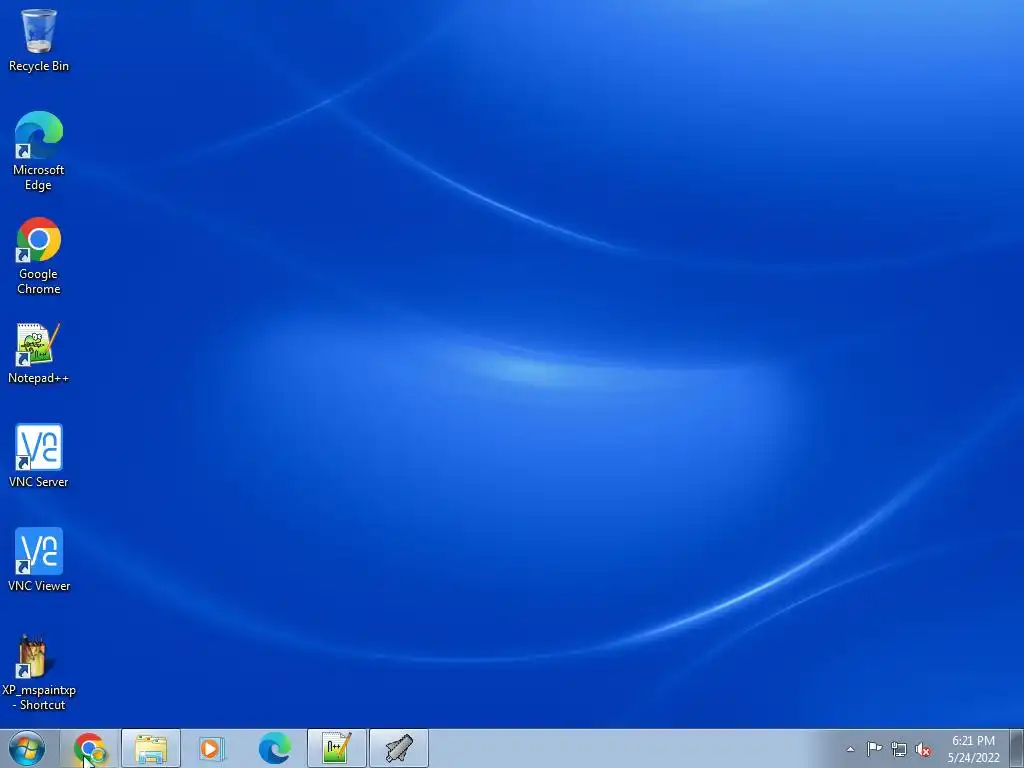Open Windows Media Player from the taskbar
The image size is (1024, 768).
(x=212, y=748)
